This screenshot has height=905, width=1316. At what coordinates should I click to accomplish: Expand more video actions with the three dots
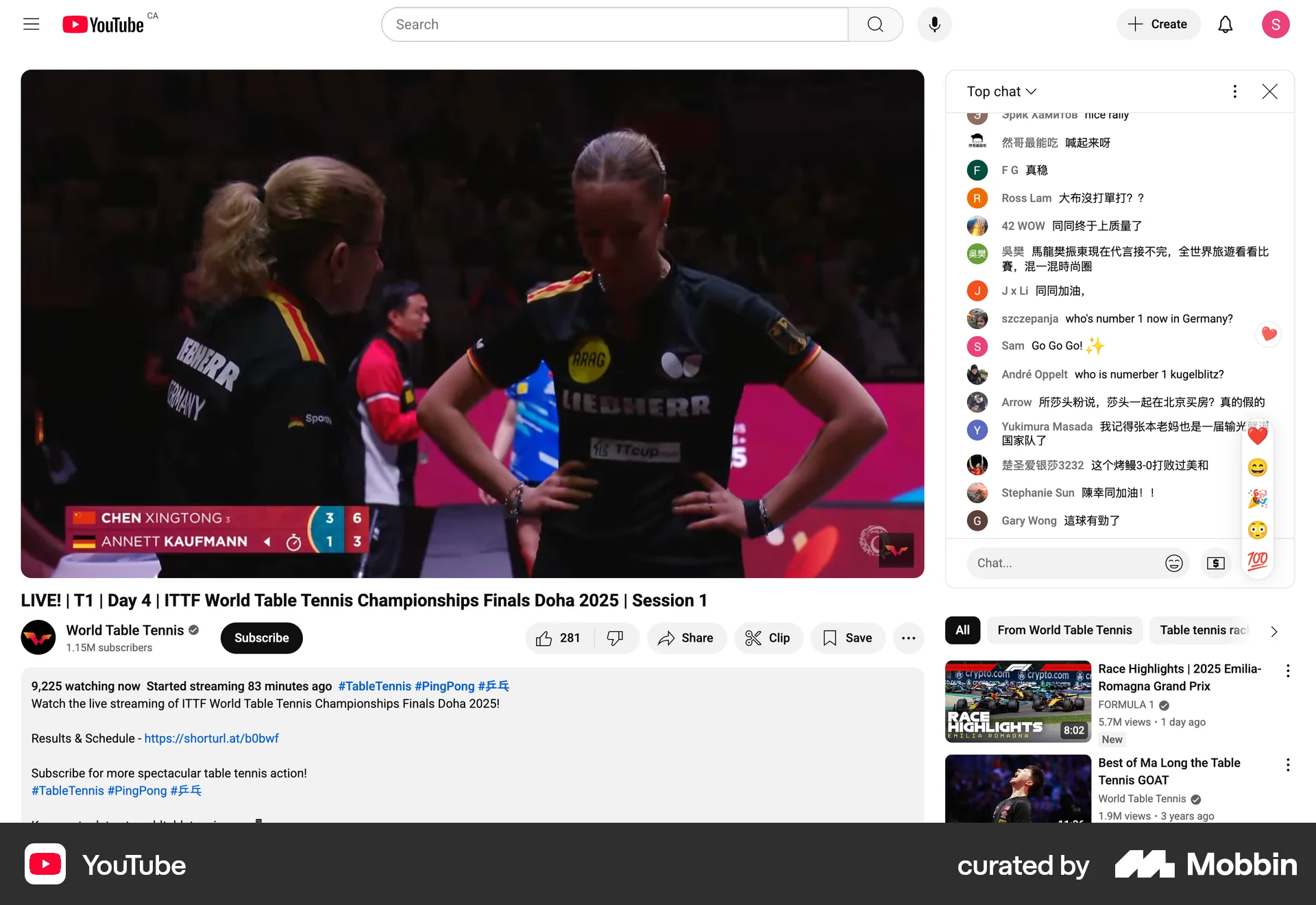click(x=908, y=638)
